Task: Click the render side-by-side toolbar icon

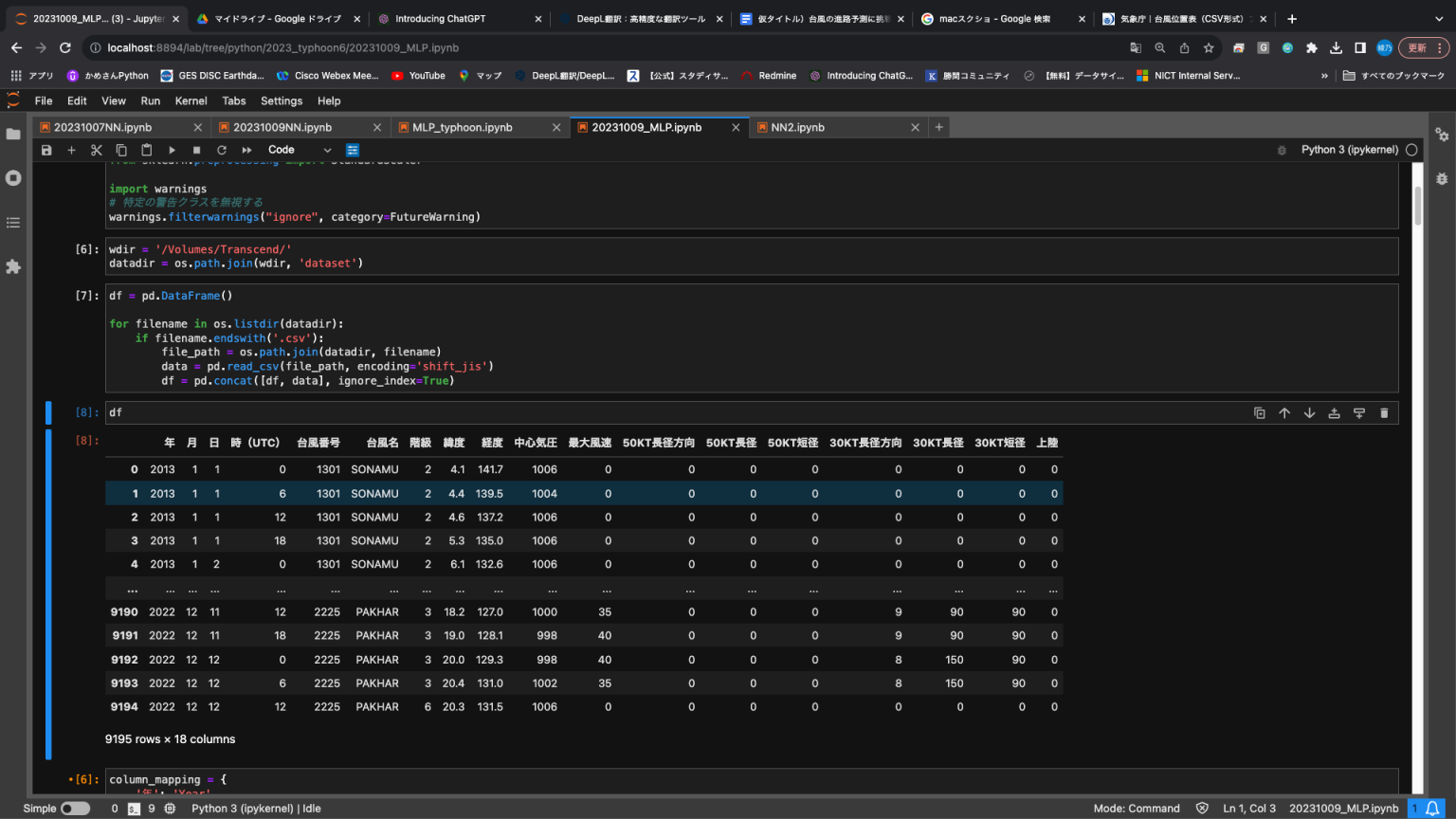Action: tap(353, 150)
